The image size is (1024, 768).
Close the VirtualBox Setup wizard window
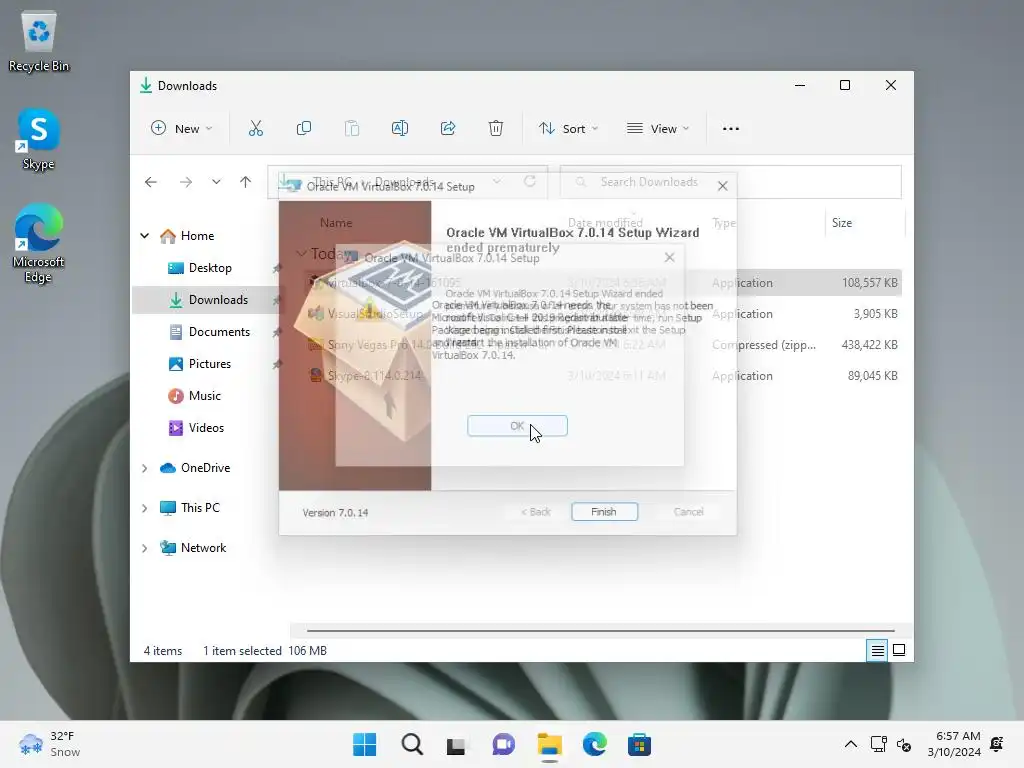tap(722, 186)
